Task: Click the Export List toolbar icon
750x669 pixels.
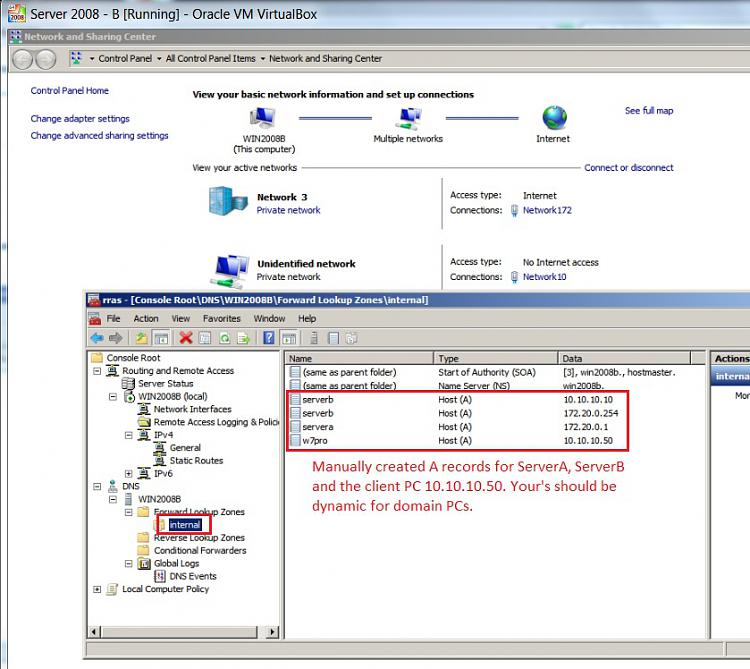Action: point(244,338)
